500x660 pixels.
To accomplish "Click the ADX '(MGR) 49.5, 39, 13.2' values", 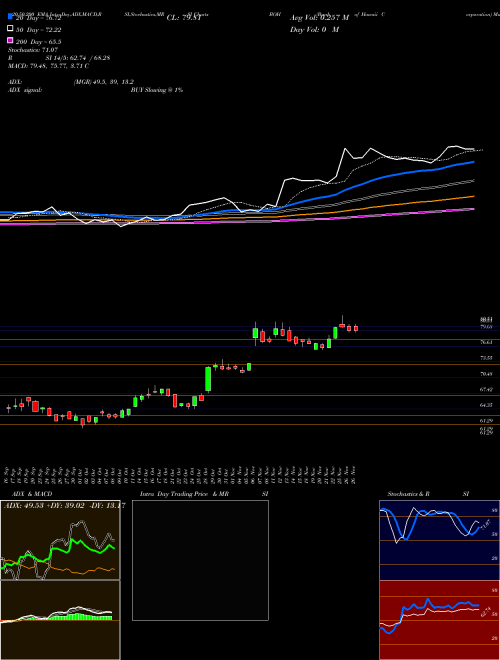I will [104, 82].
